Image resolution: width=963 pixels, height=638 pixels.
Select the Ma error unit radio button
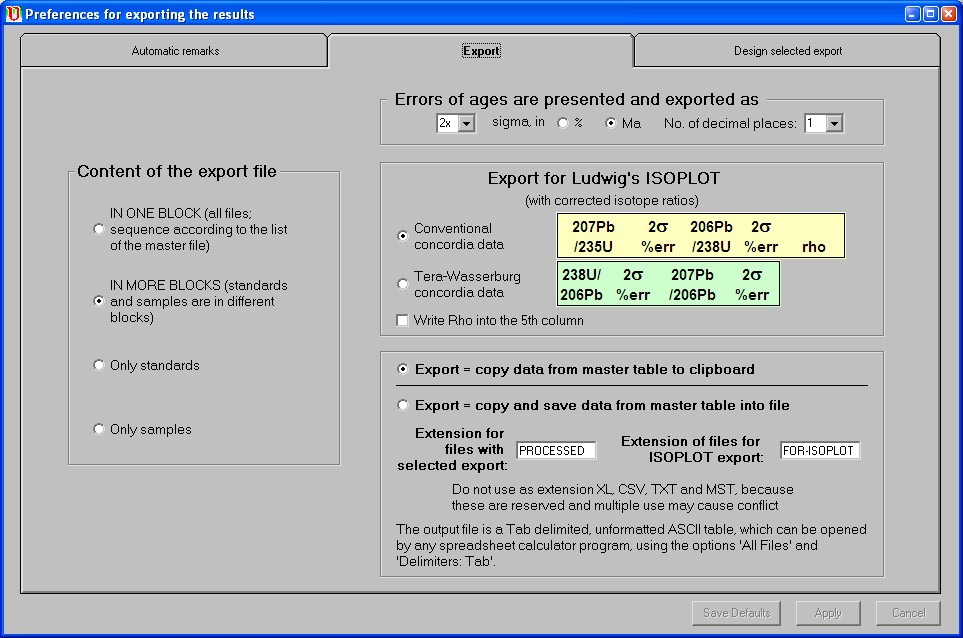[610, 123]
